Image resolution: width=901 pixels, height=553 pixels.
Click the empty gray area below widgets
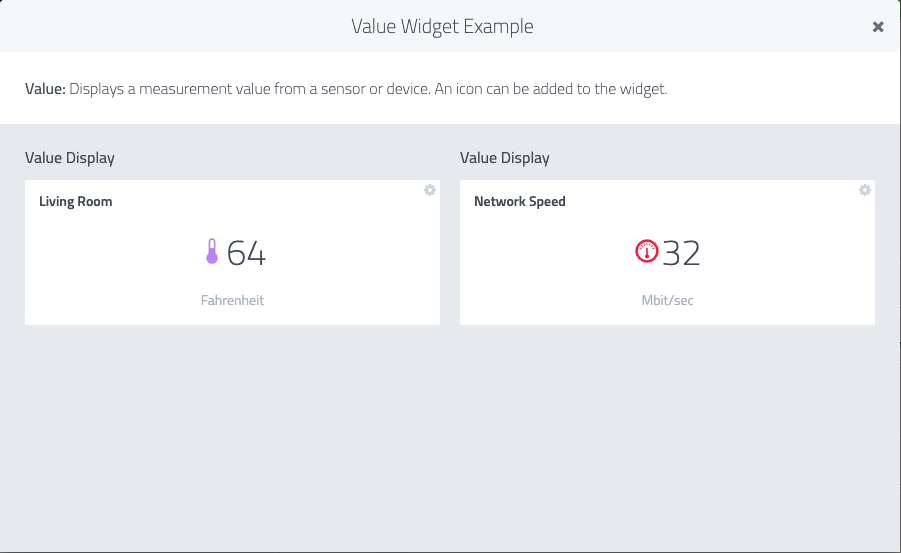[450, 437]
